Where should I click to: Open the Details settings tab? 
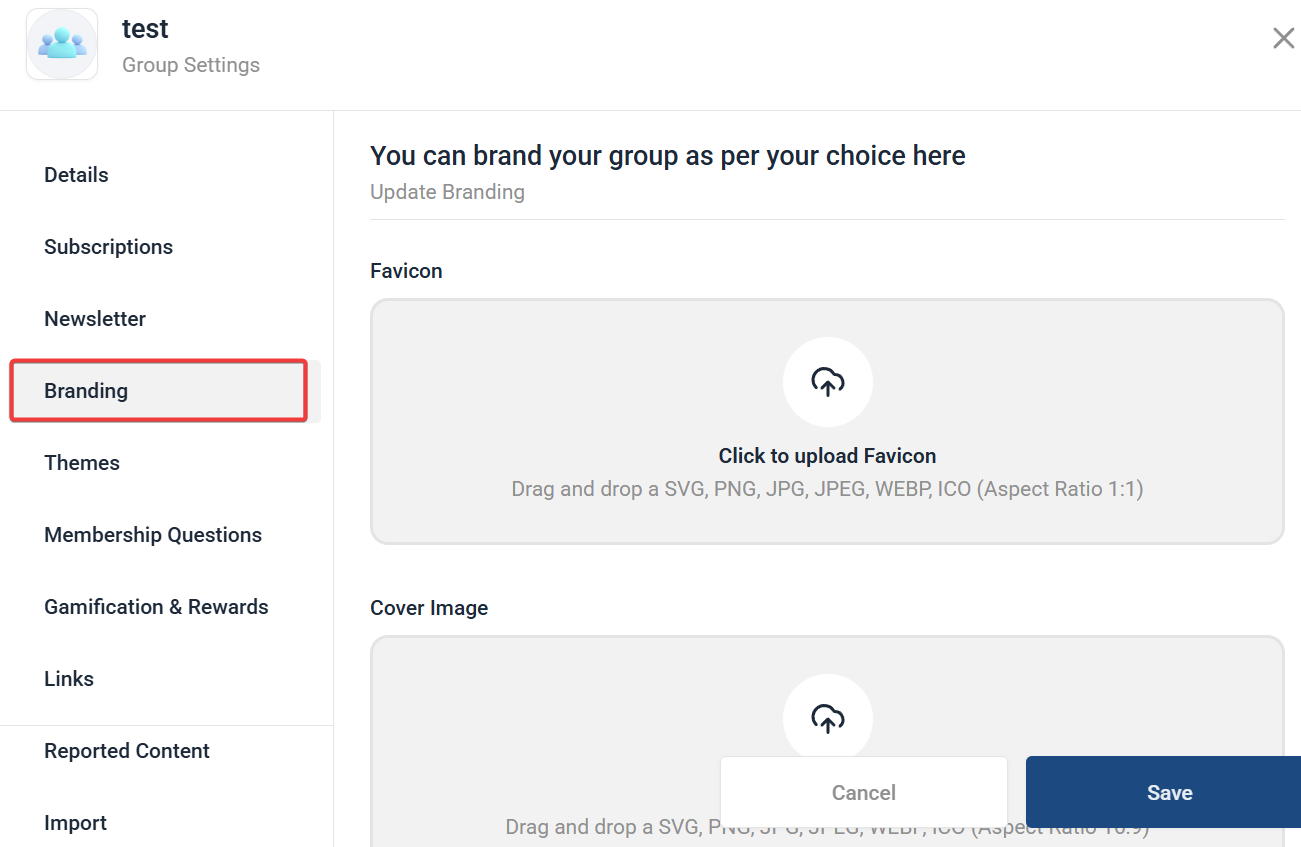(76, 175)
